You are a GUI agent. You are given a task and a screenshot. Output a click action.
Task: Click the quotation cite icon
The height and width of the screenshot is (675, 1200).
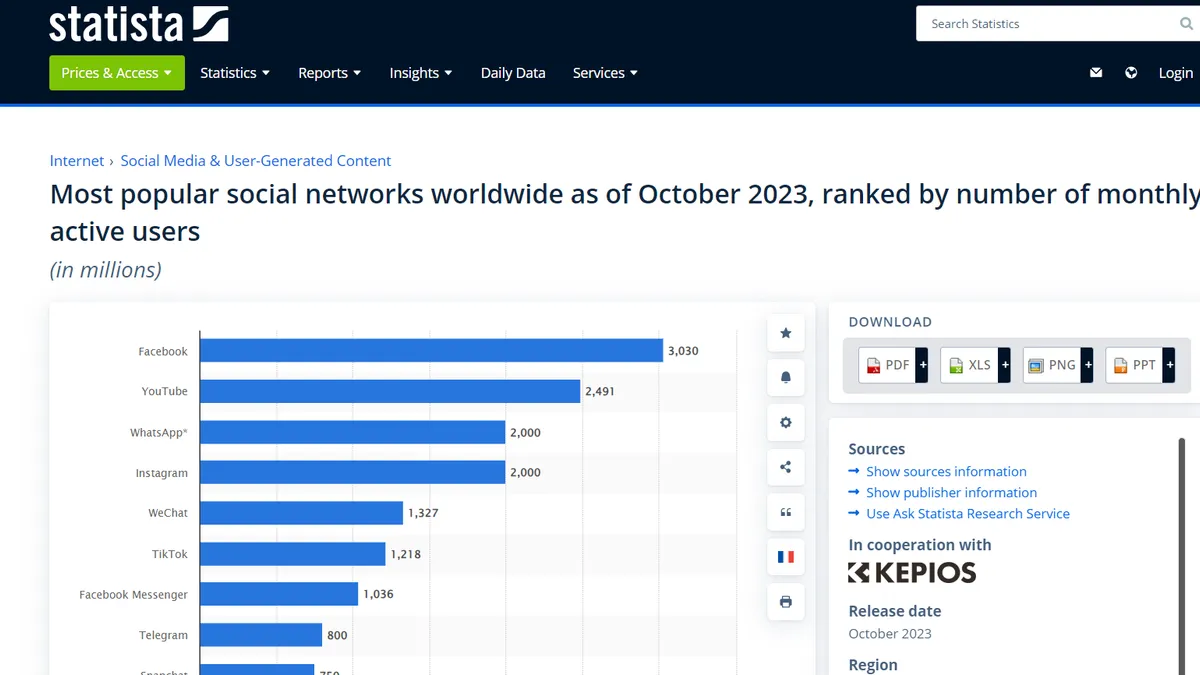pos(786,512)
